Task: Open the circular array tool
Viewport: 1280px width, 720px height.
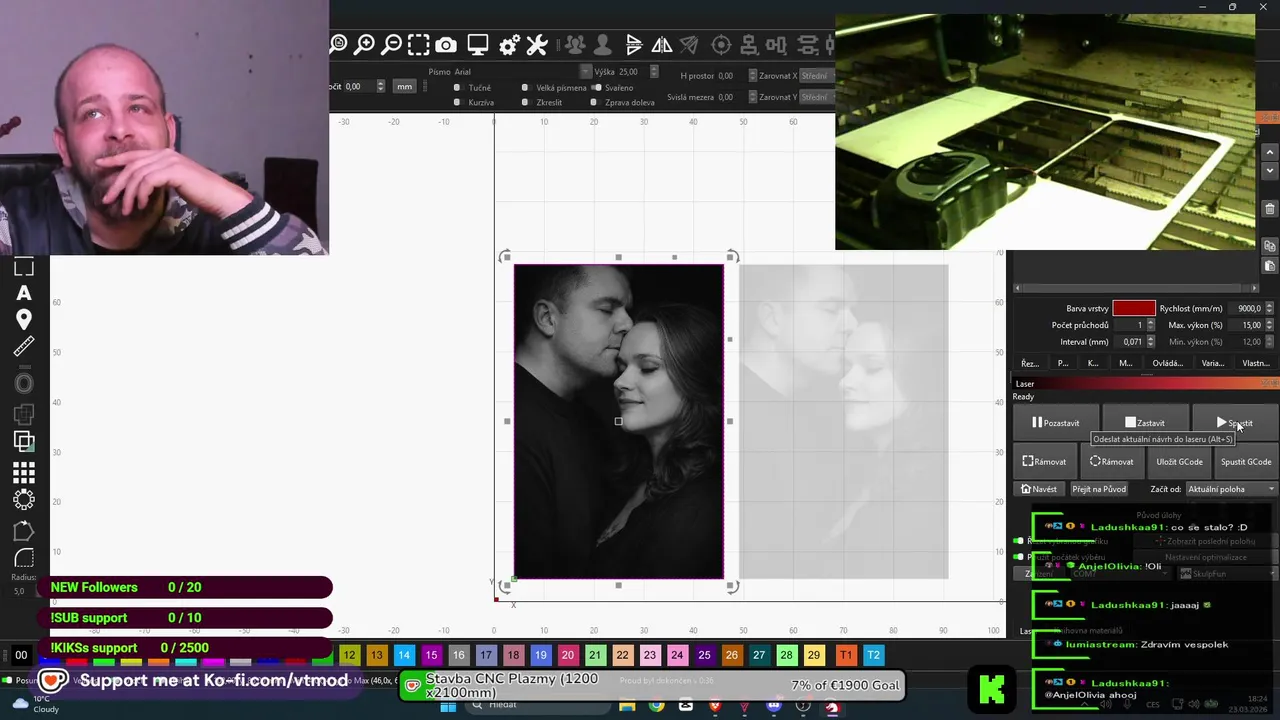Action: tap(24, 500)
